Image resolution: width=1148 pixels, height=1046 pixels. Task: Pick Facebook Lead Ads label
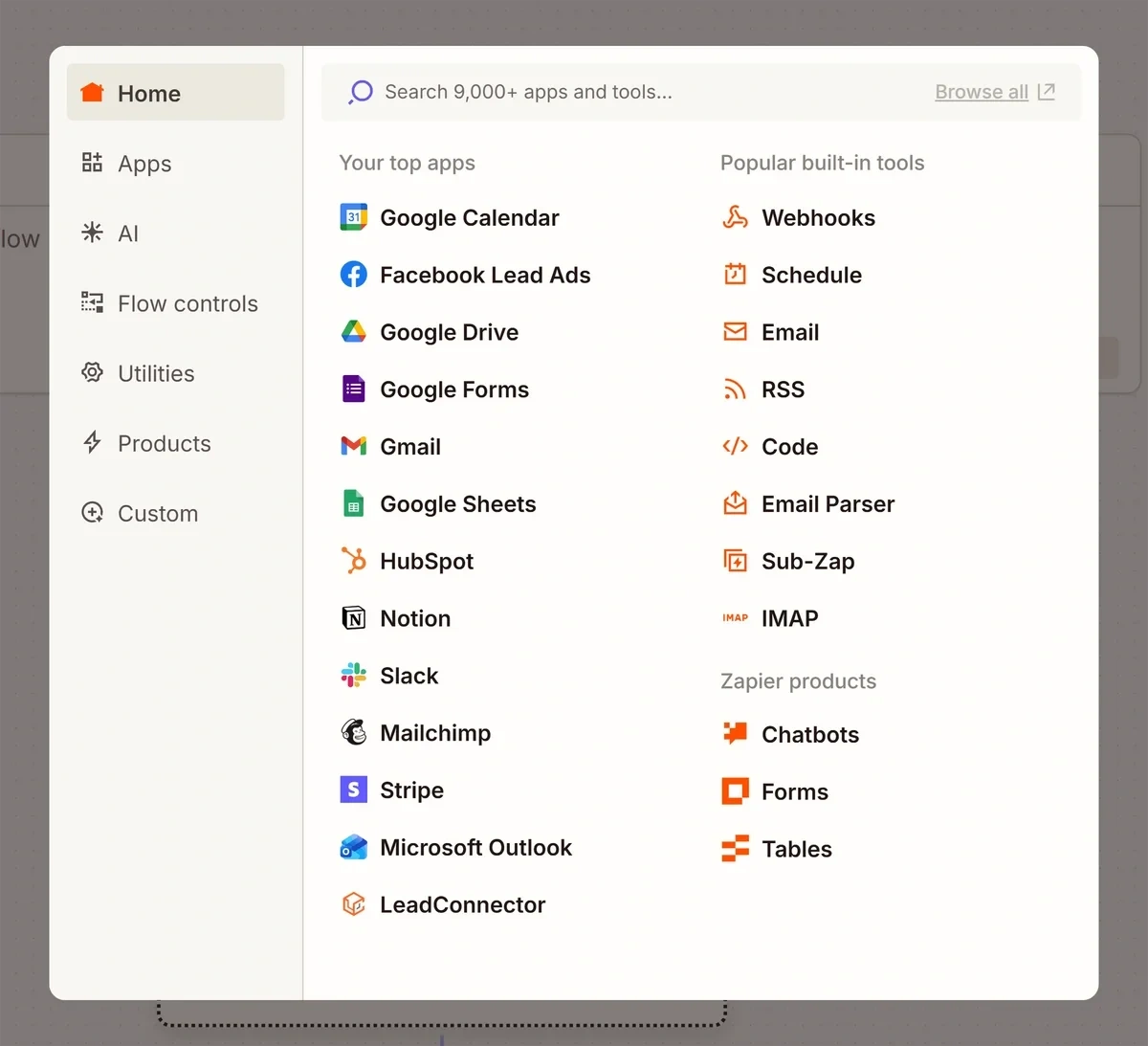[x=485, y=275]
